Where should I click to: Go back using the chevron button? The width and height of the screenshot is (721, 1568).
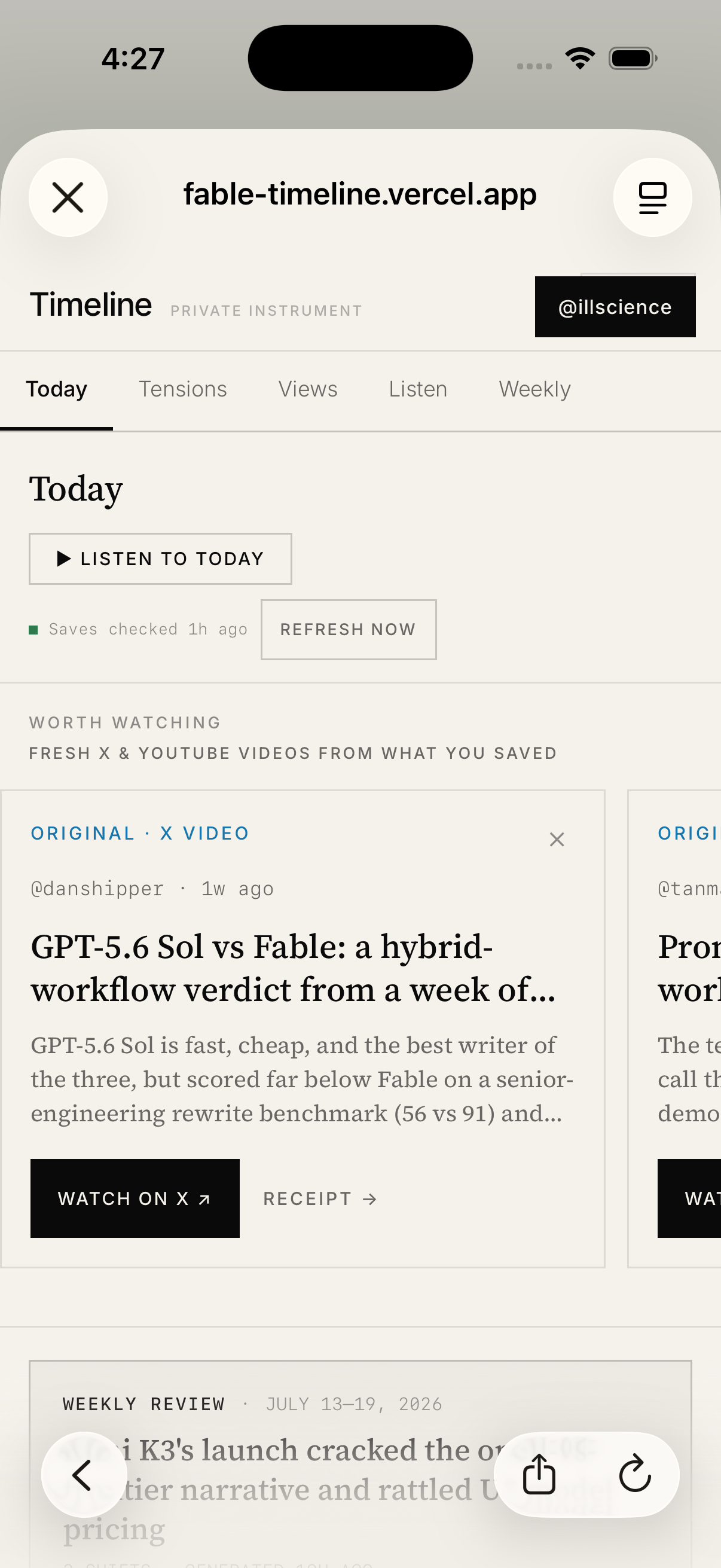coord(84,1474)
